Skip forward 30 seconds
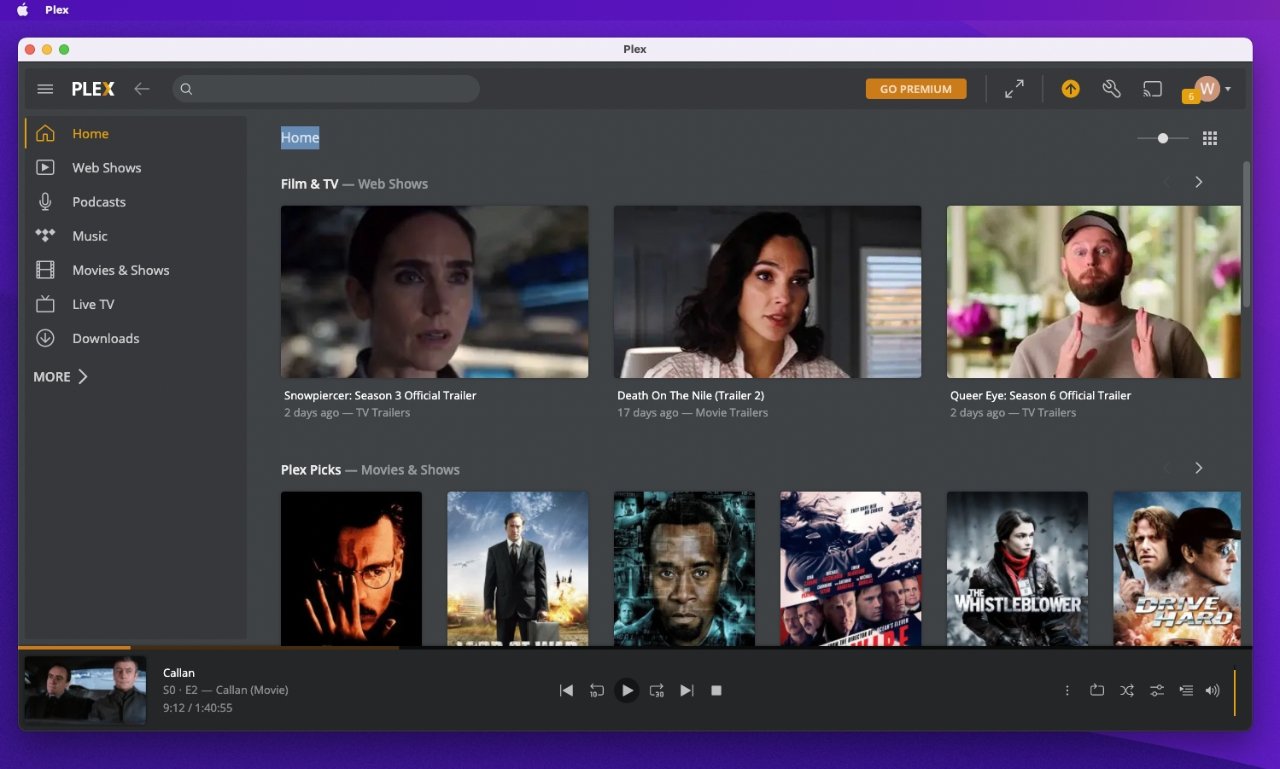This screenshot has height=769, width=1280. point(657,690)
